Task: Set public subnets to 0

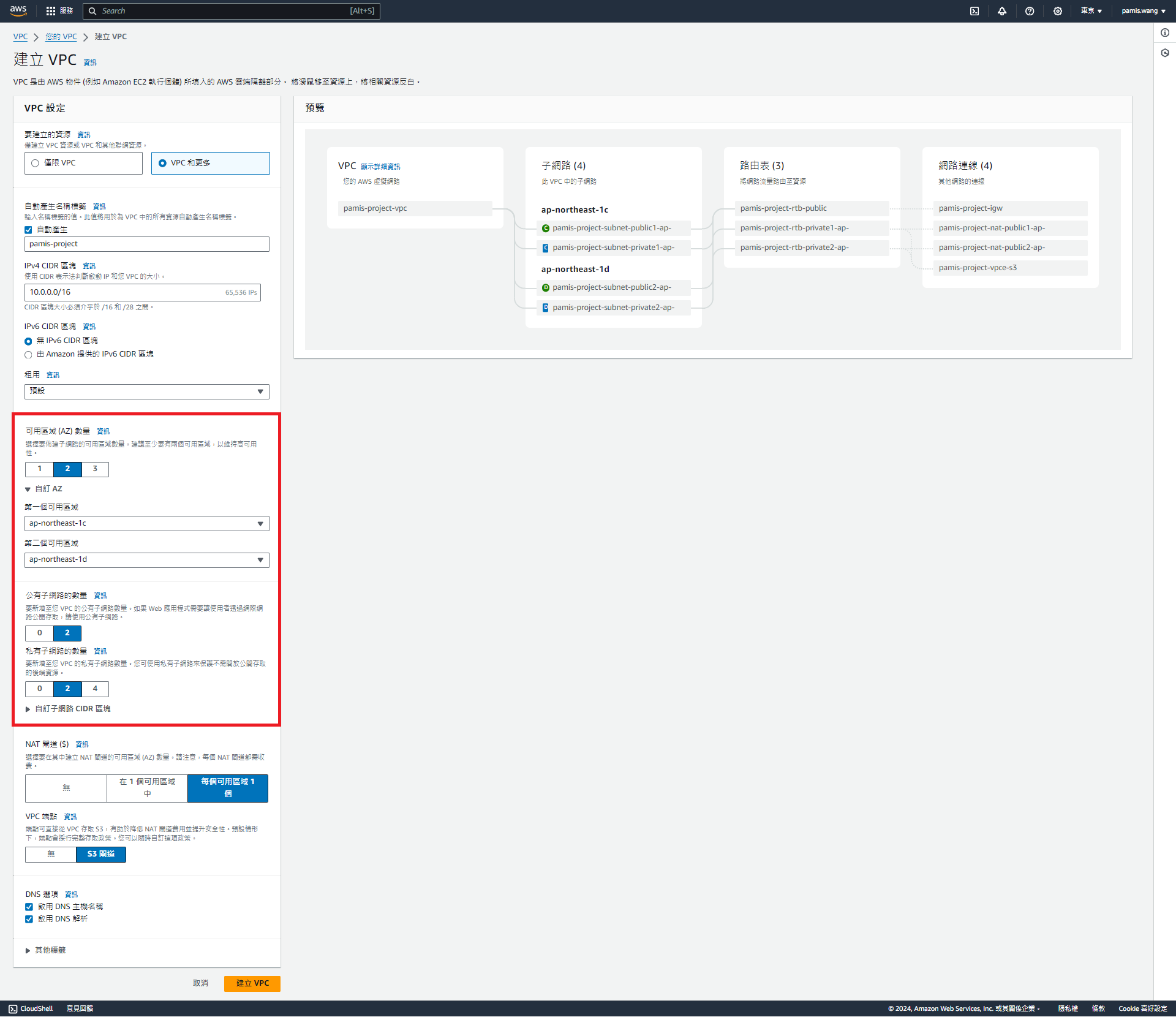Action: pyautogui.click(x=39, y=633)
